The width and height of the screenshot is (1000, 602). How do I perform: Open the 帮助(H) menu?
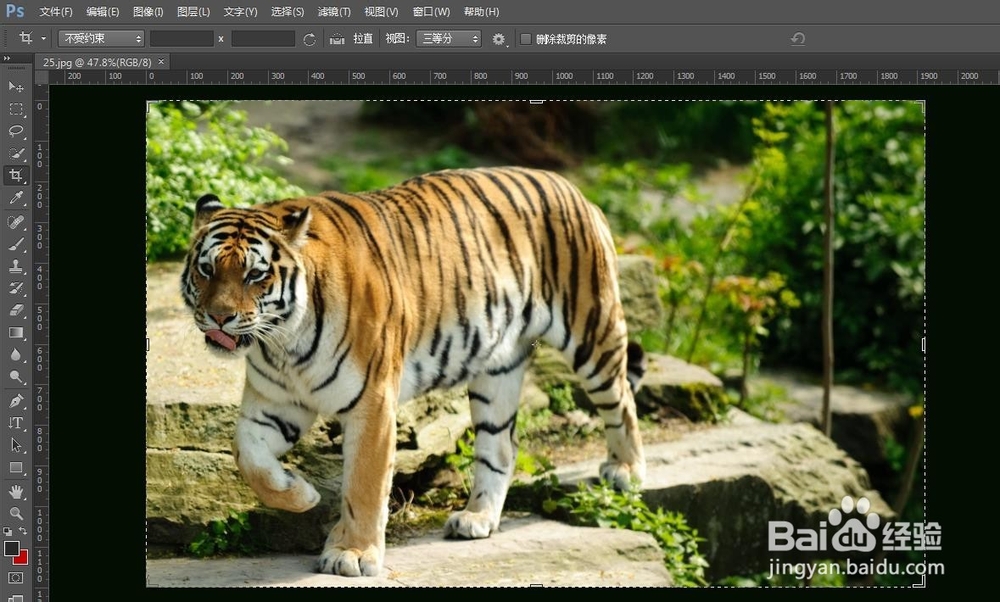[482, 11]
